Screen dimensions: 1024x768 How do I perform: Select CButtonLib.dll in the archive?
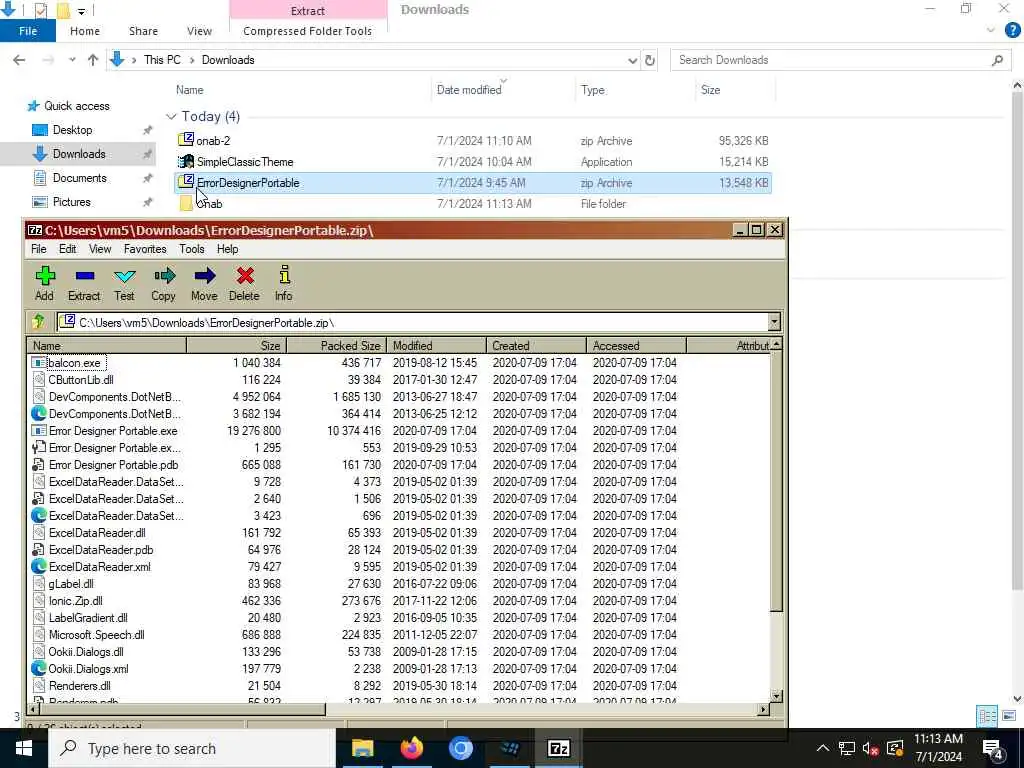pos(81,379)
